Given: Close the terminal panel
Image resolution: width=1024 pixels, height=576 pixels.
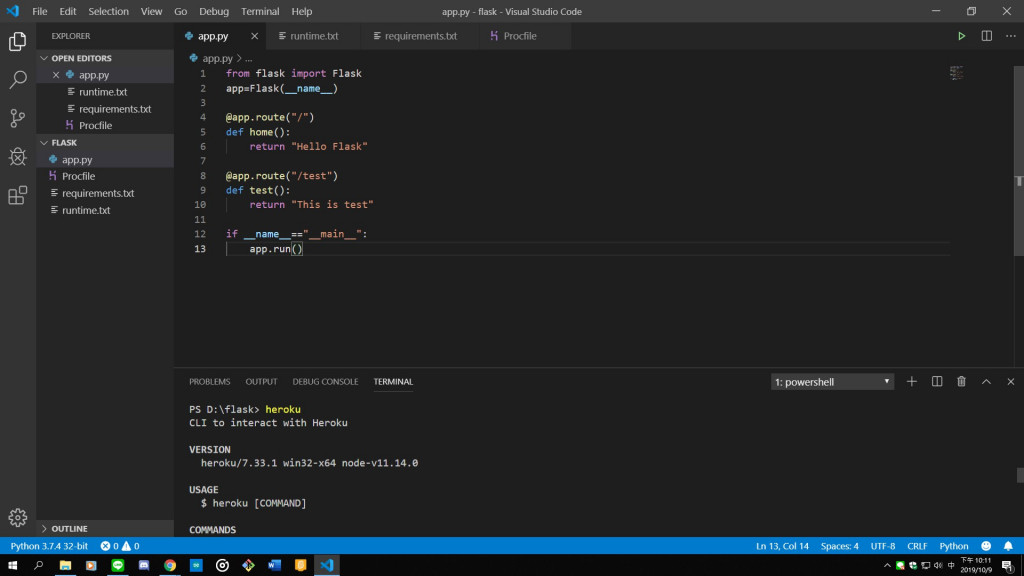Looking at the screenshot, I should click(x=1010, y=381).
